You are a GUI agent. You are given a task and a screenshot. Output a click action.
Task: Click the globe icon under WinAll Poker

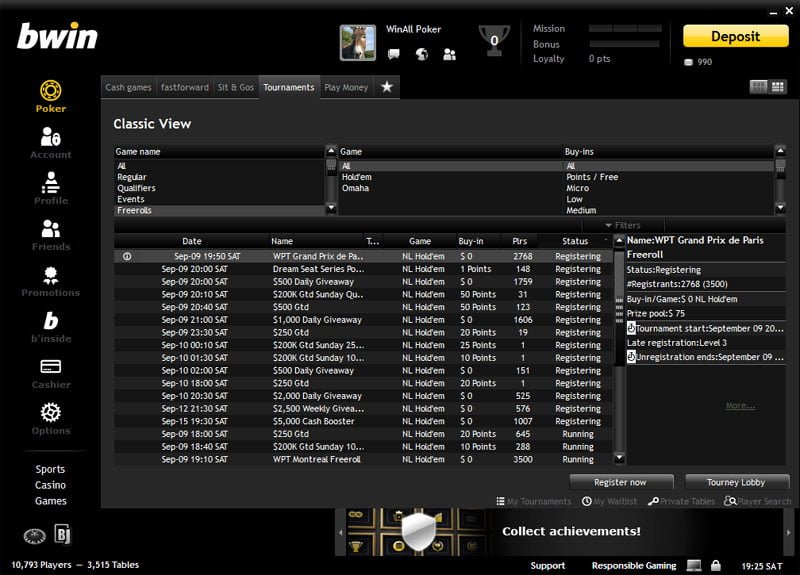click(422, 54)
